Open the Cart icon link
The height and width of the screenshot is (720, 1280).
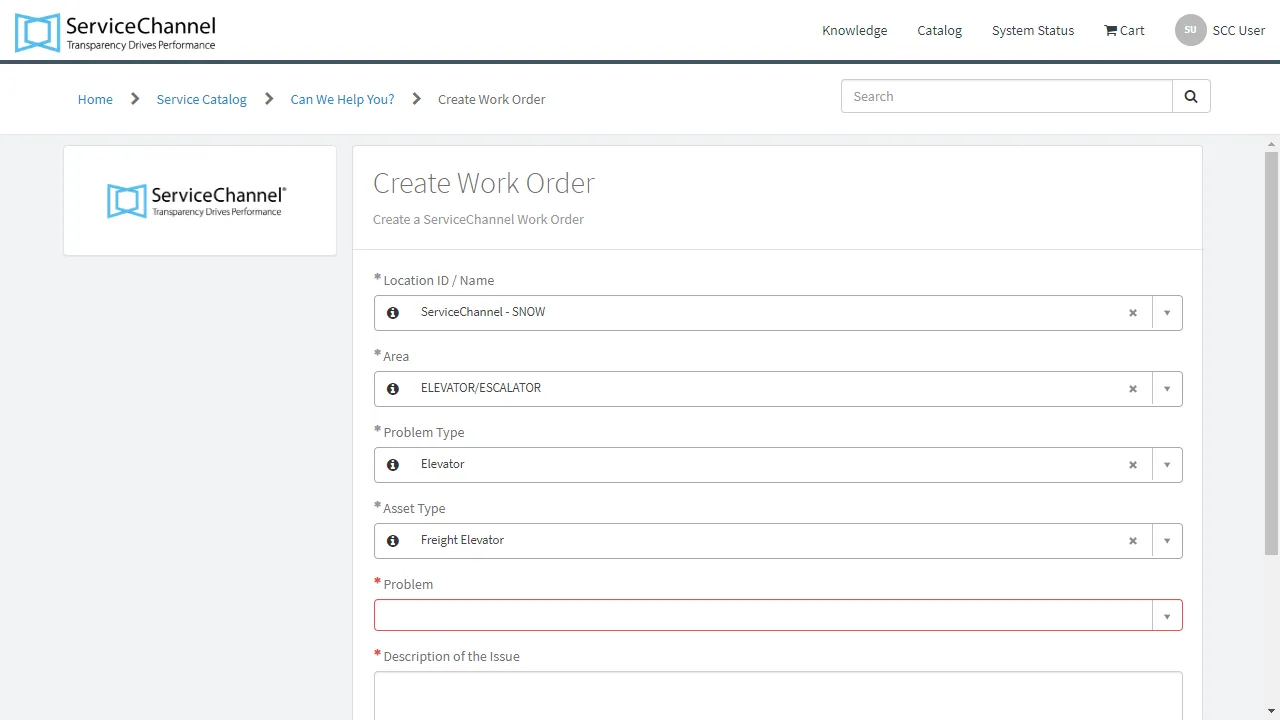tap(1124, 30)
